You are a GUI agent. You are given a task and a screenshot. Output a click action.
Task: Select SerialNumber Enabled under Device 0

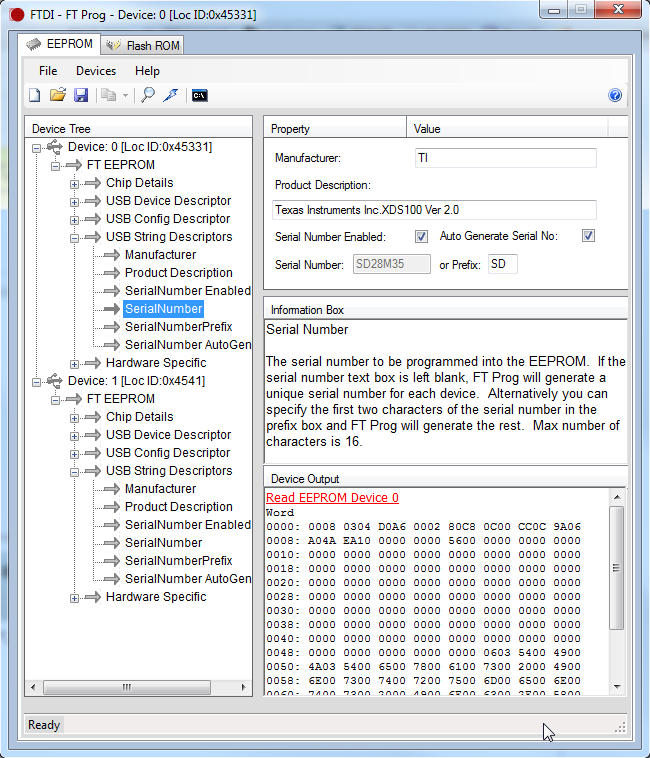click(188, 291)
